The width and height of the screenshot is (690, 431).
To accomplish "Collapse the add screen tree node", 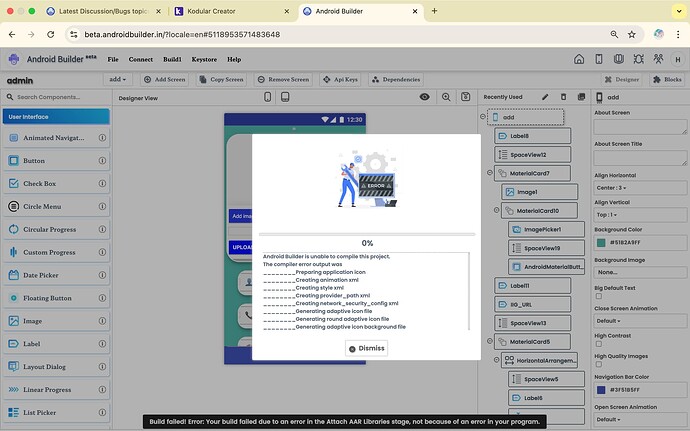I will (x=483, y=117).
